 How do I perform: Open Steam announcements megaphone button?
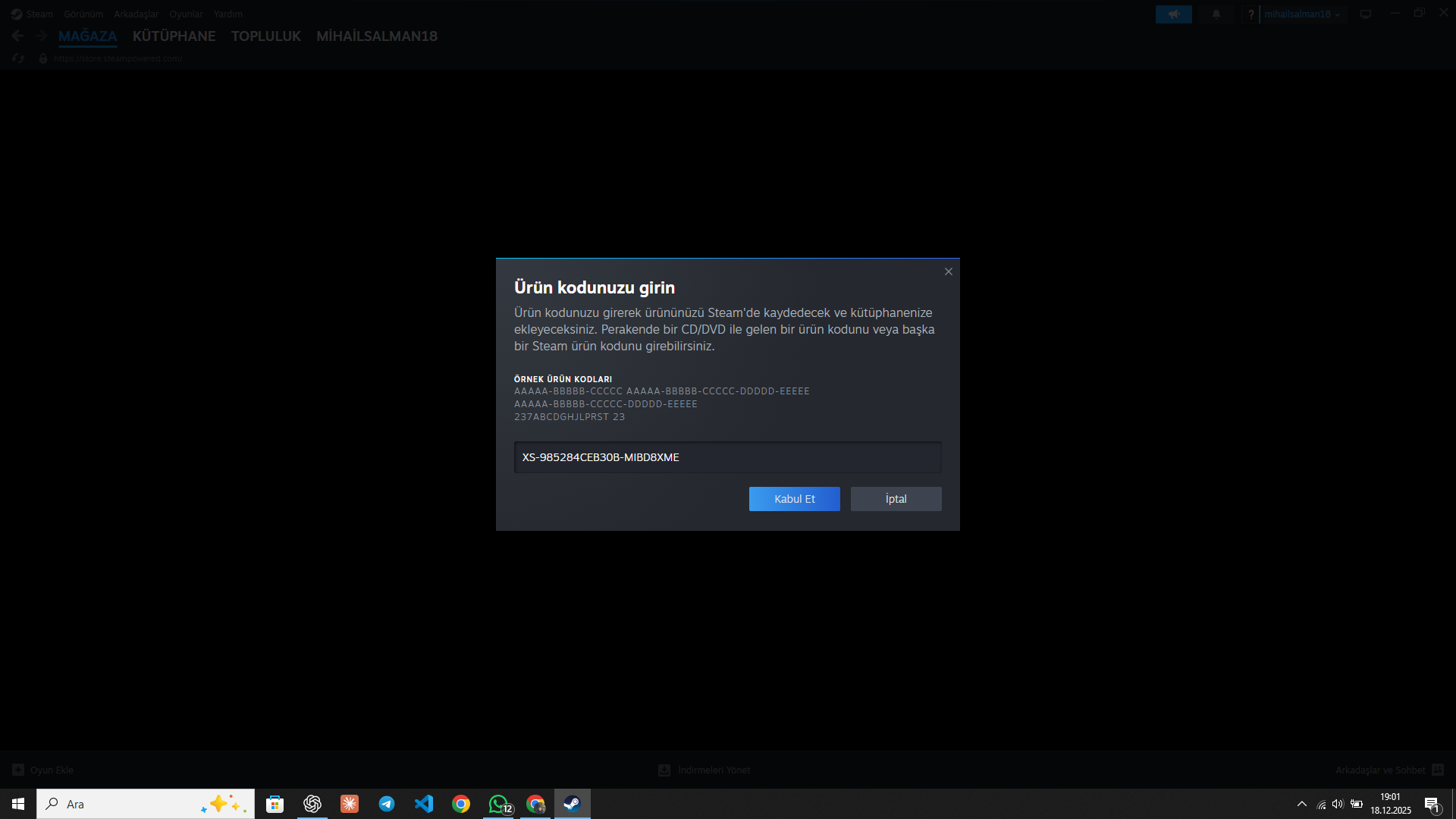[x=1173, y=14]
